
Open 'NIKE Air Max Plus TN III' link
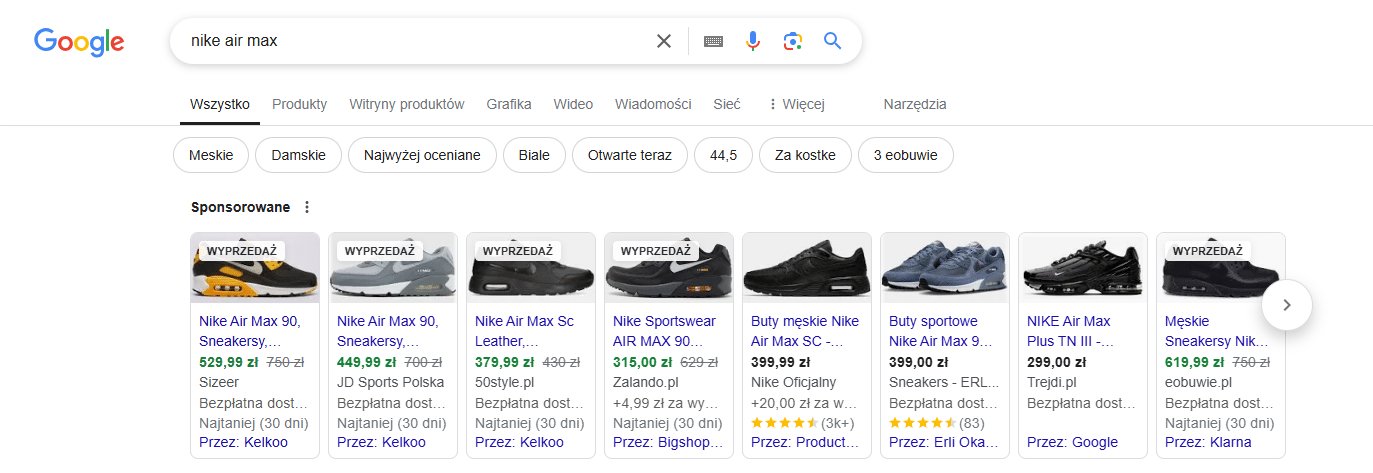pos(1070,331)
